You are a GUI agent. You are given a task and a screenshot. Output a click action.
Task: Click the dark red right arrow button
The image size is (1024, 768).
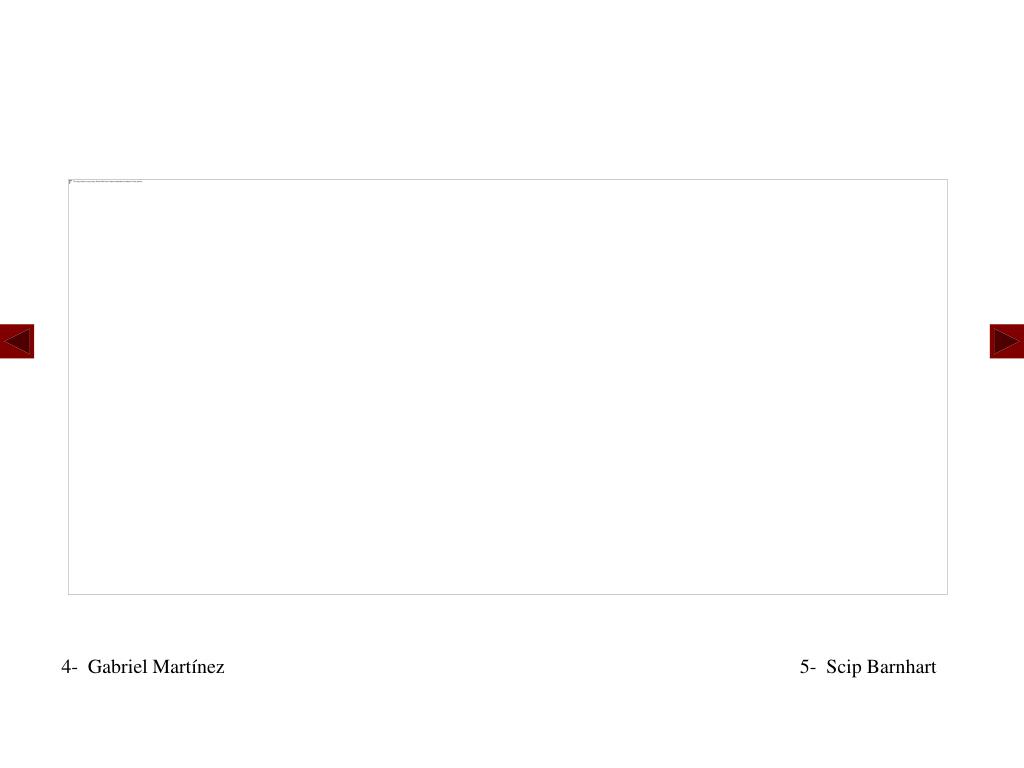(x=1006, y=341)
